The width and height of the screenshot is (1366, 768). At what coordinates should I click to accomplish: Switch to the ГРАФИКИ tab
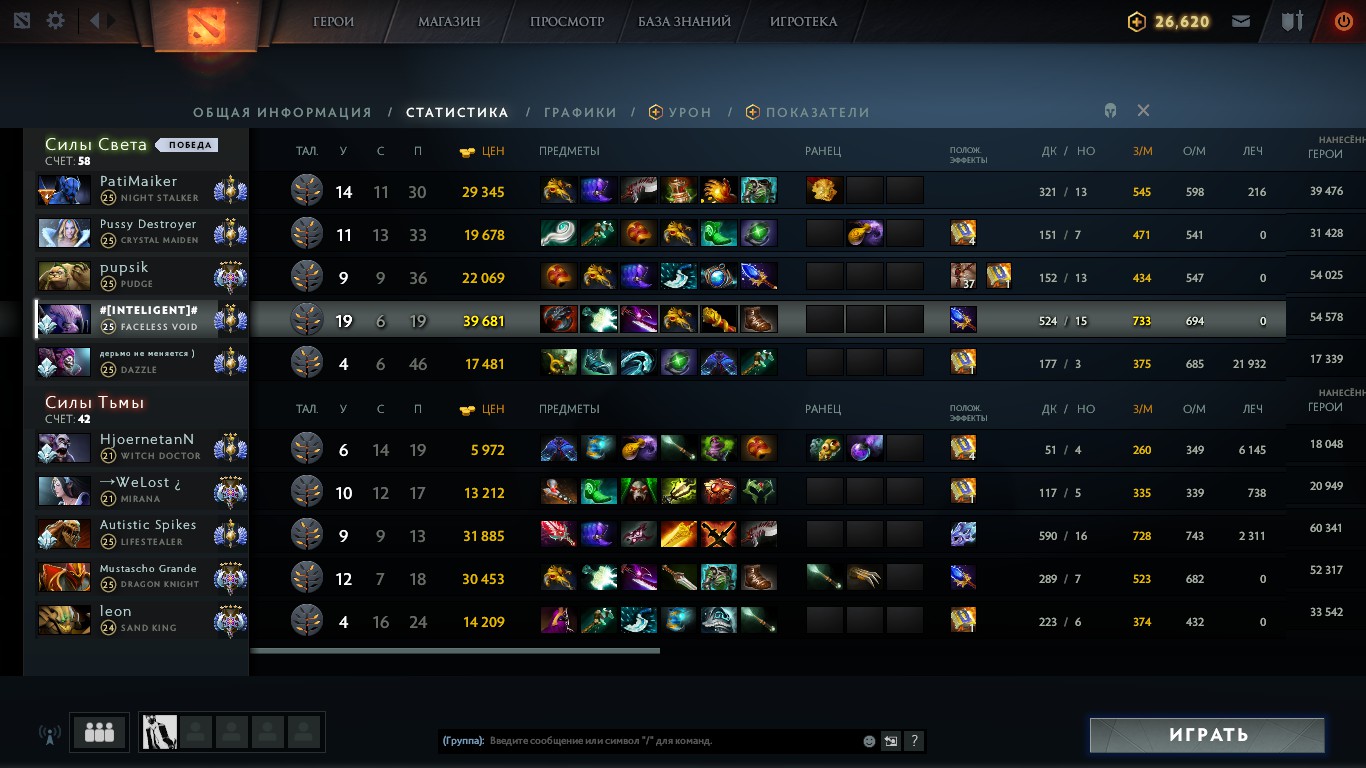click(x=580, y=113)
